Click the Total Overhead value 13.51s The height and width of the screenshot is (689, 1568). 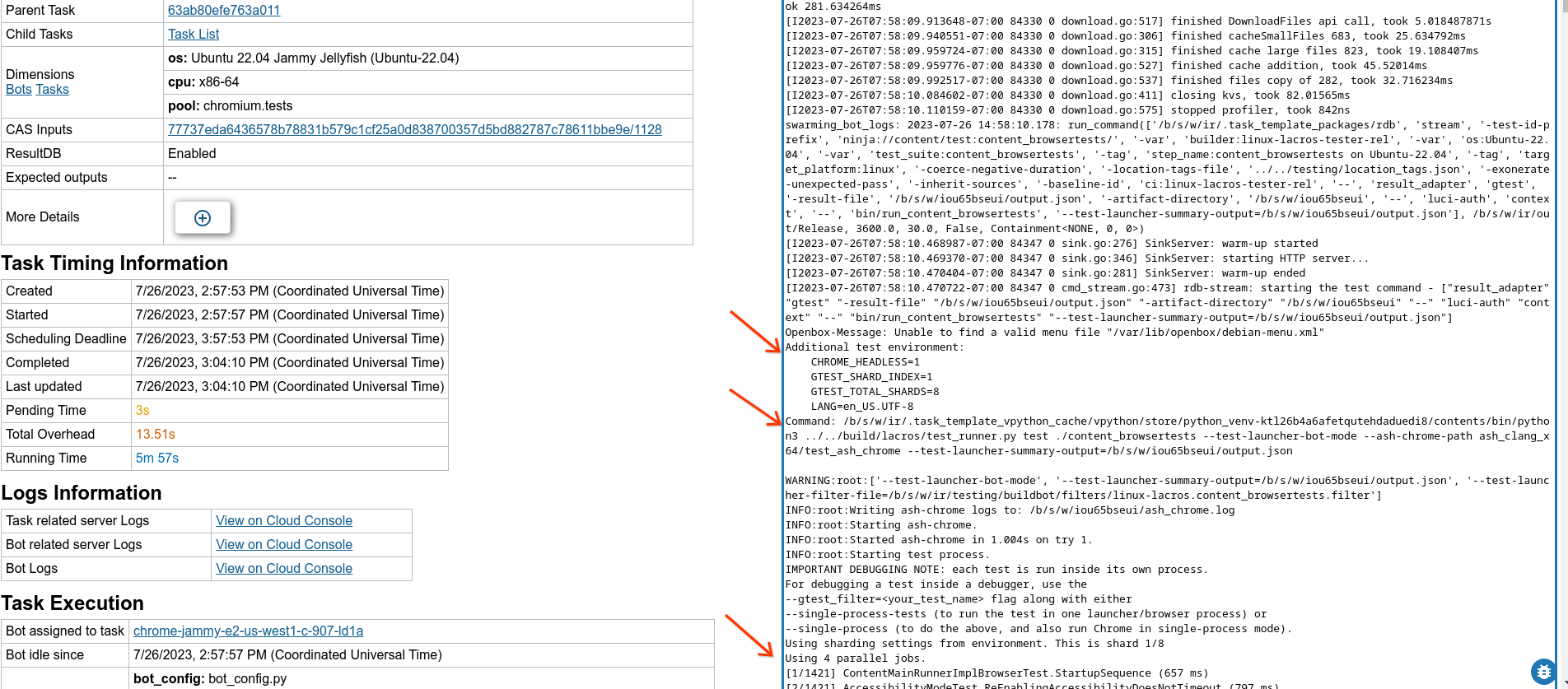click(x=156, y=435)
